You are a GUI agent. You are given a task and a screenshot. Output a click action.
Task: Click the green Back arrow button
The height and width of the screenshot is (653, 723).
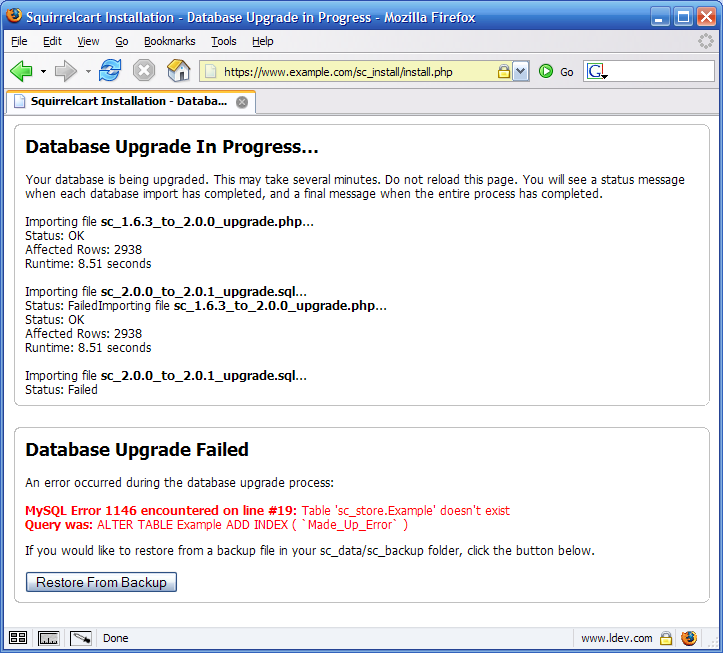coord(22,71)
